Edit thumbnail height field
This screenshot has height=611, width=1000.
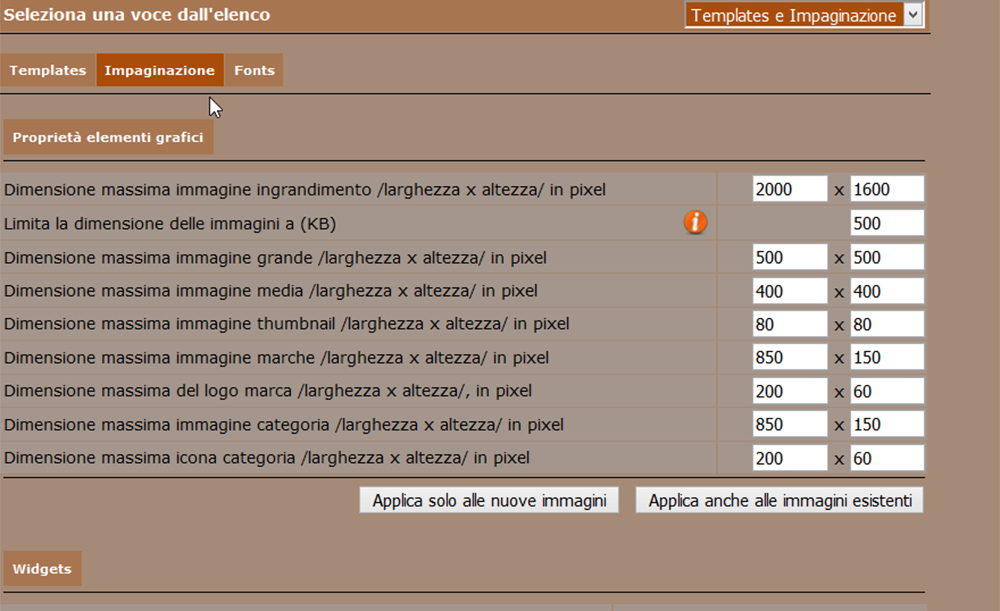886,324
